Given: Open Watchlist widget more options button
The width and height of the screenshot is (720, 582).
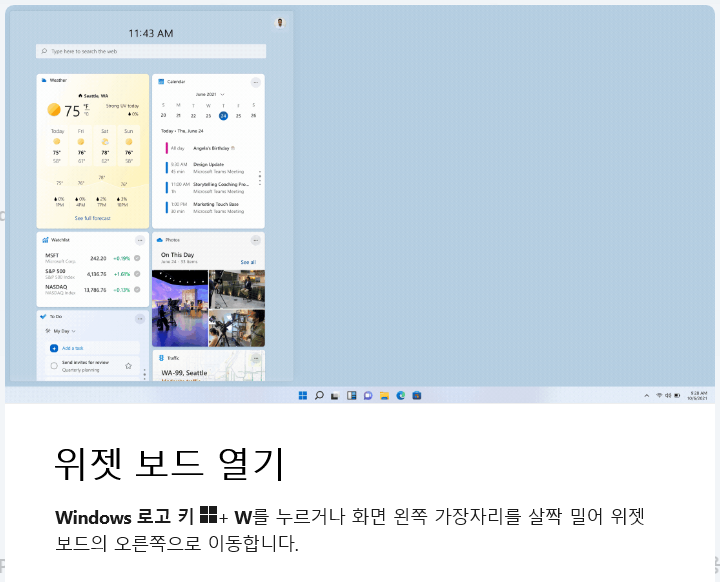Looking at the screenshot, I should click(x=140, y=240).
